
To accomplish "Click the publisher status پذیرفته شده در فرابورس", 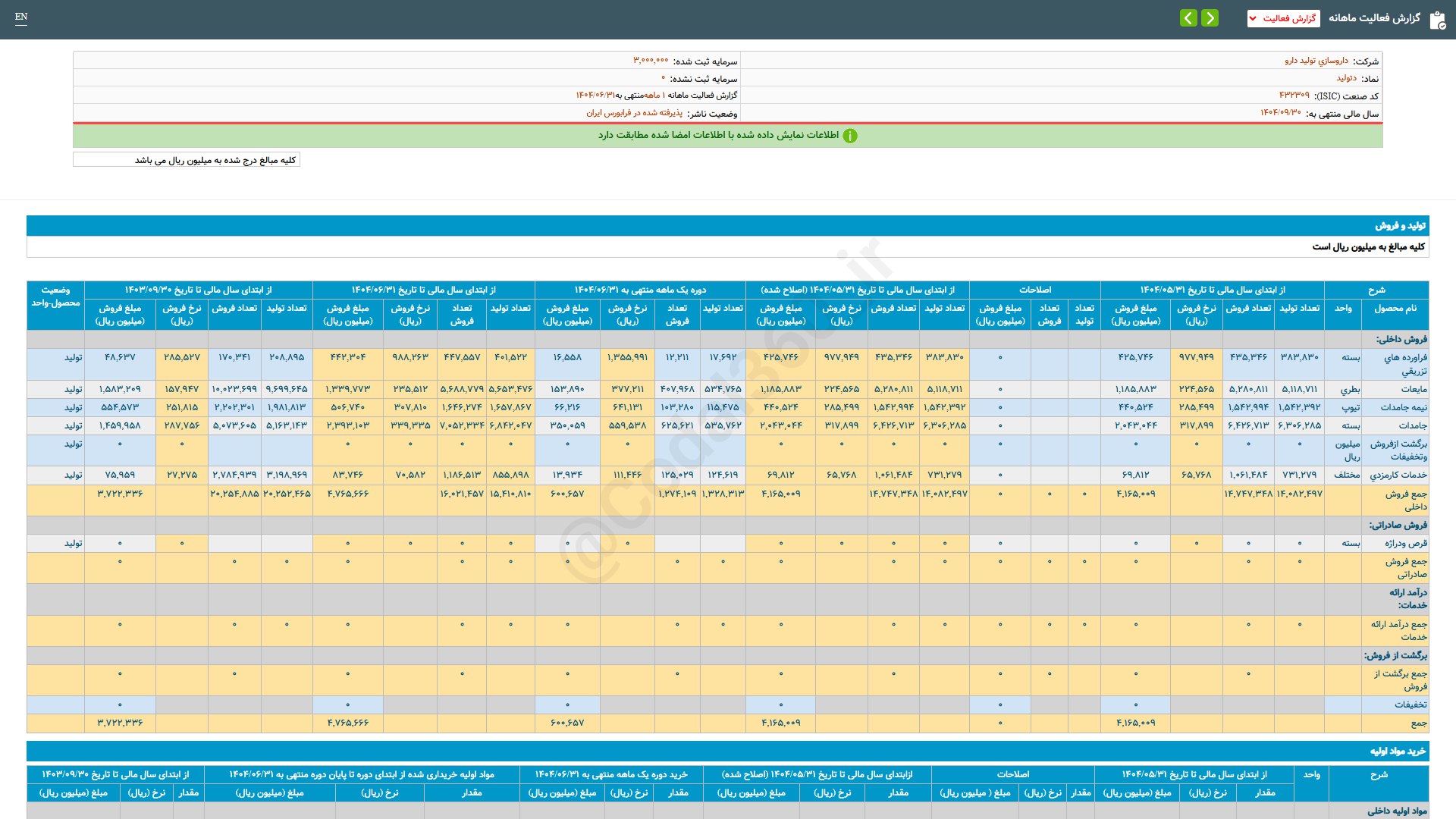I will 634,113.
